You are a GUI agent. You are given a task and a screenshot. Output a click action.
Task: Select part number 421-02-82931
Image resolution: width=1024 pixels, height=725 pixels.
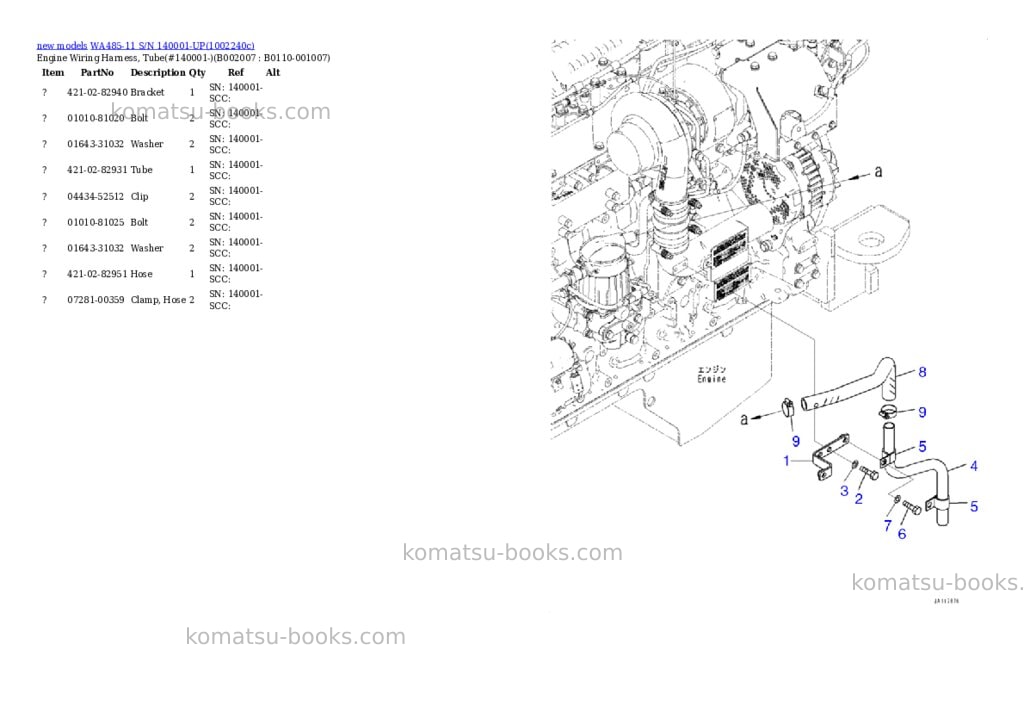(97, 170)
